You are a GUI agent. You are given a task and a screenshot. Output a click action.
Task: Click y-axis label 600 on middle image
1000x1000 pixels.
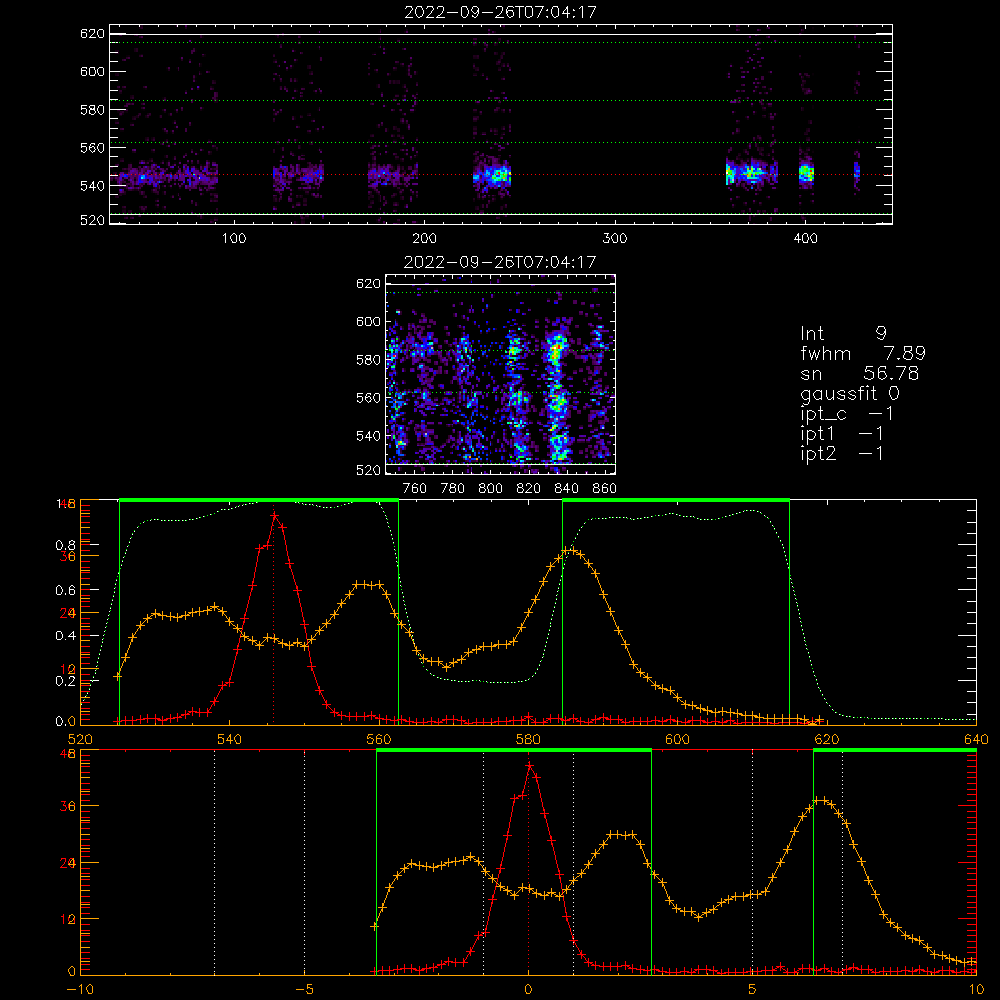(x=369, y=322)
